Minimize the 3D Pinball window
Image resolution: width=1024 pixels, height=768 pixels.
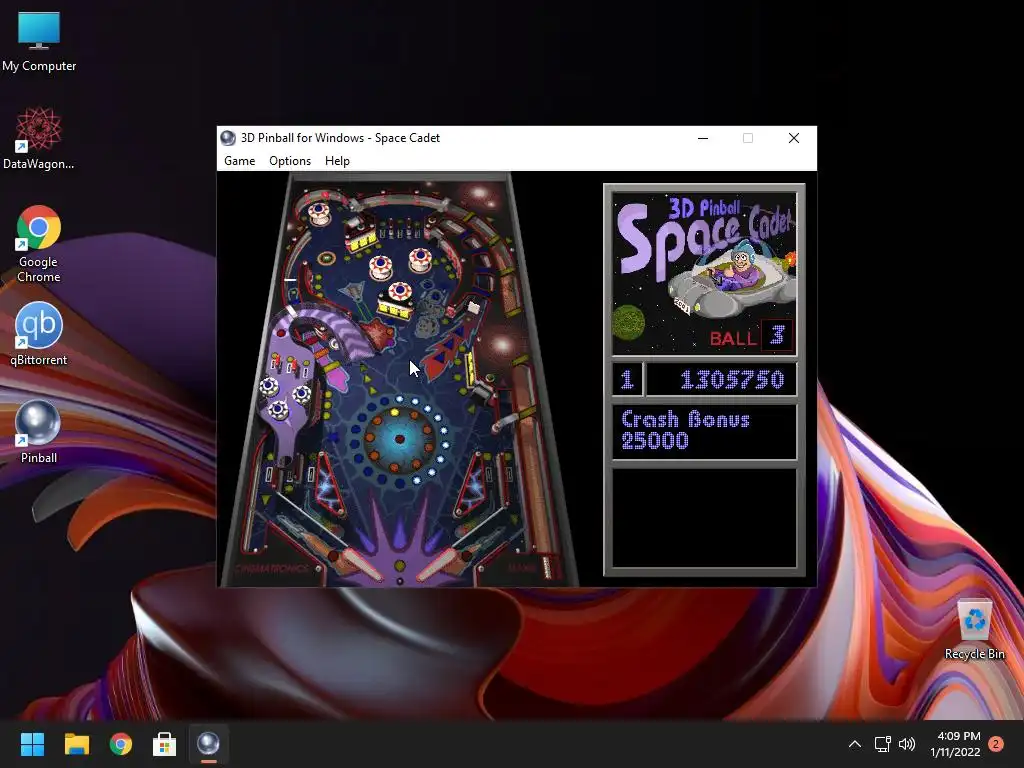click(703, 138)
